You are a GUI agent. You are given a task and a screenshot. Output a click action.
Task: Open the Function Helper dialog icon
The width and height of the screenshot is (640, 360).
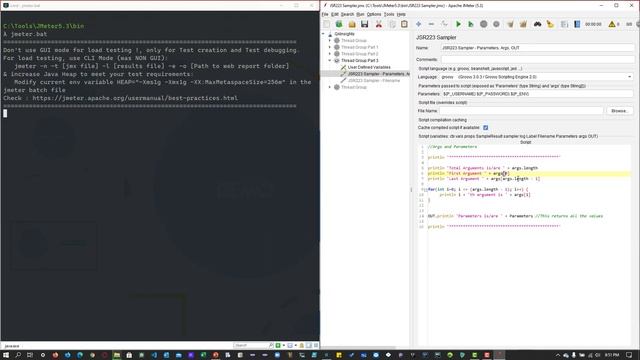point(564,24)
